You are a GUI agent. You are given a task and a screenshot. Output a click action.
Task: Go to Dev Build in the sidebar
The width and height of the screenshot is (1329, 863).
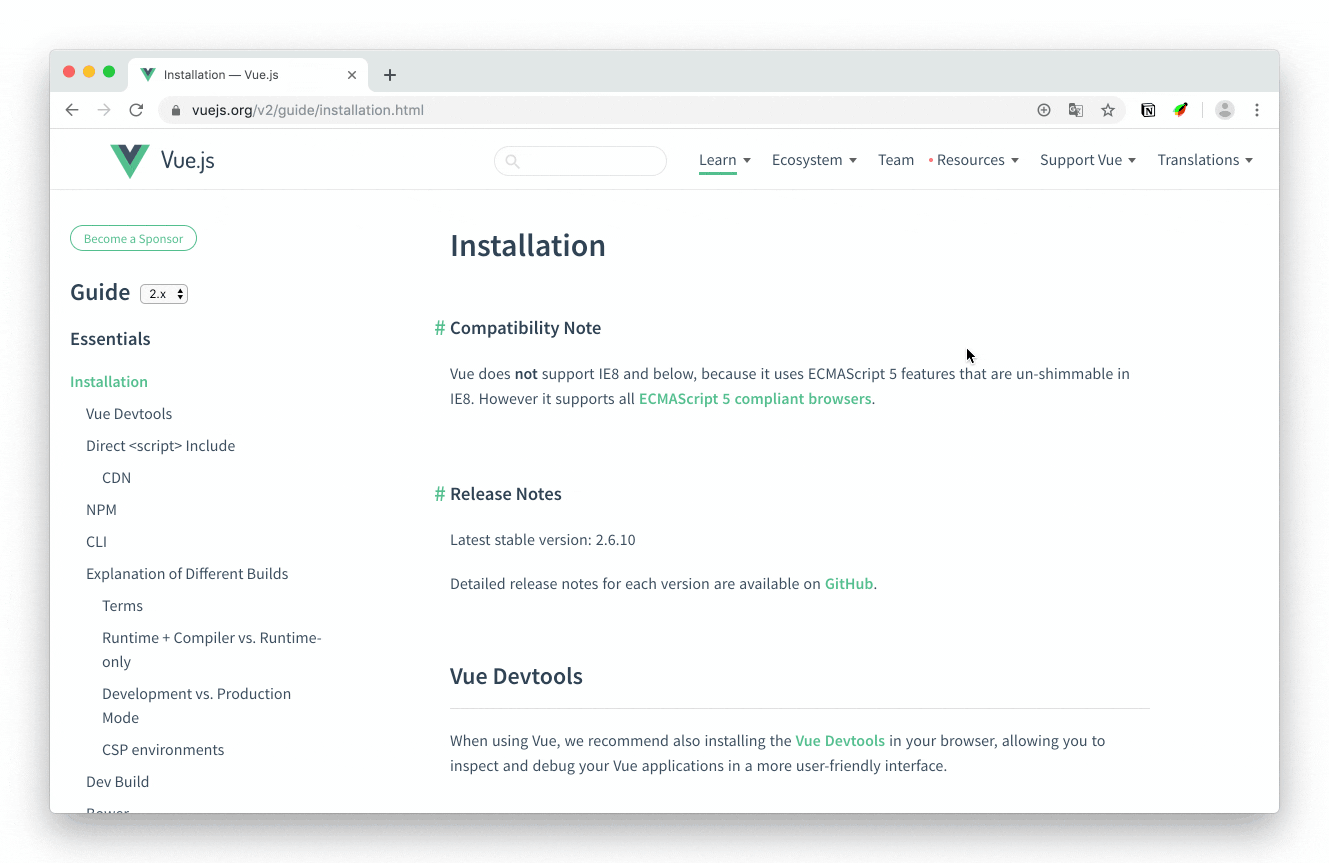(117, 782)
